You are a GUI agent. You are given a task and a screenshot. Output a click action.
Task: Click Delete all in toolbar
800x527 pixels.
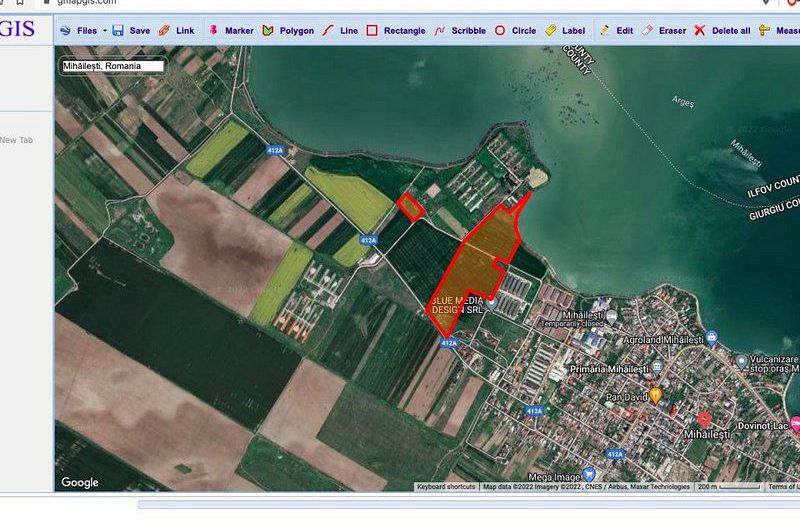tap(722, 31)
